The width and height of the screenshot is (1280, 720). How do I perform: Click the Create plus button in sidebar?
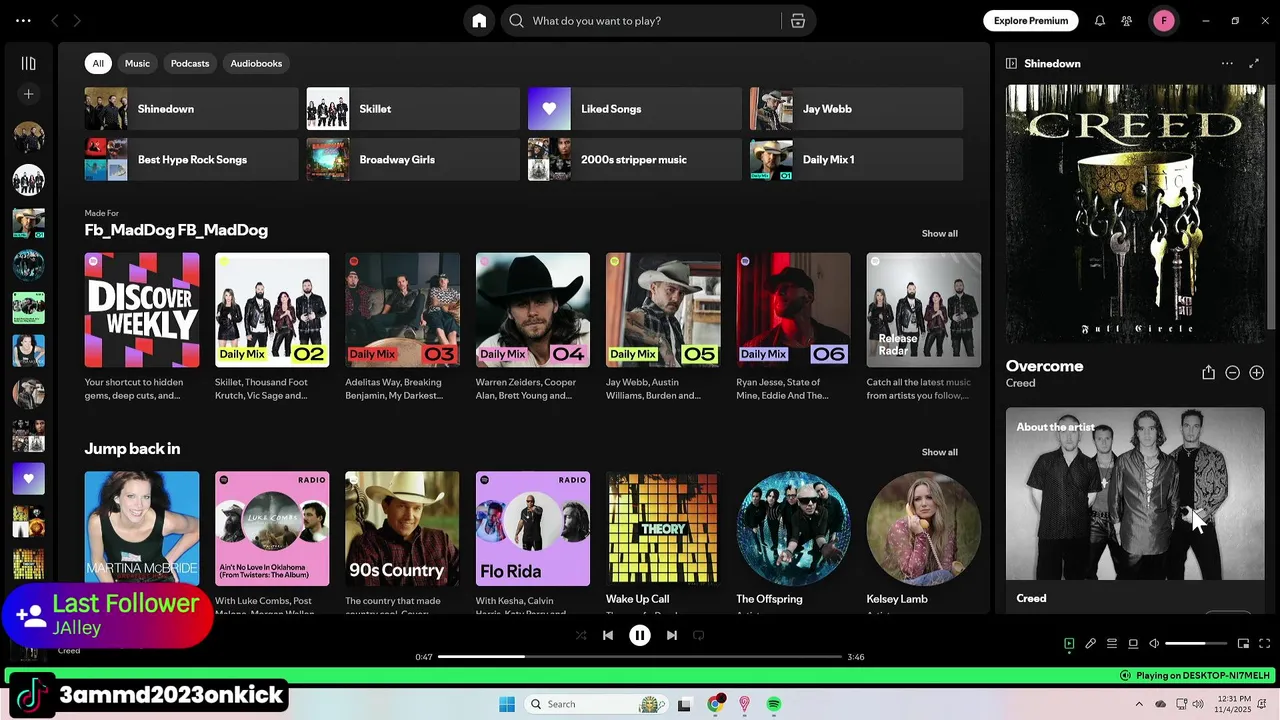tap(28, 94)
